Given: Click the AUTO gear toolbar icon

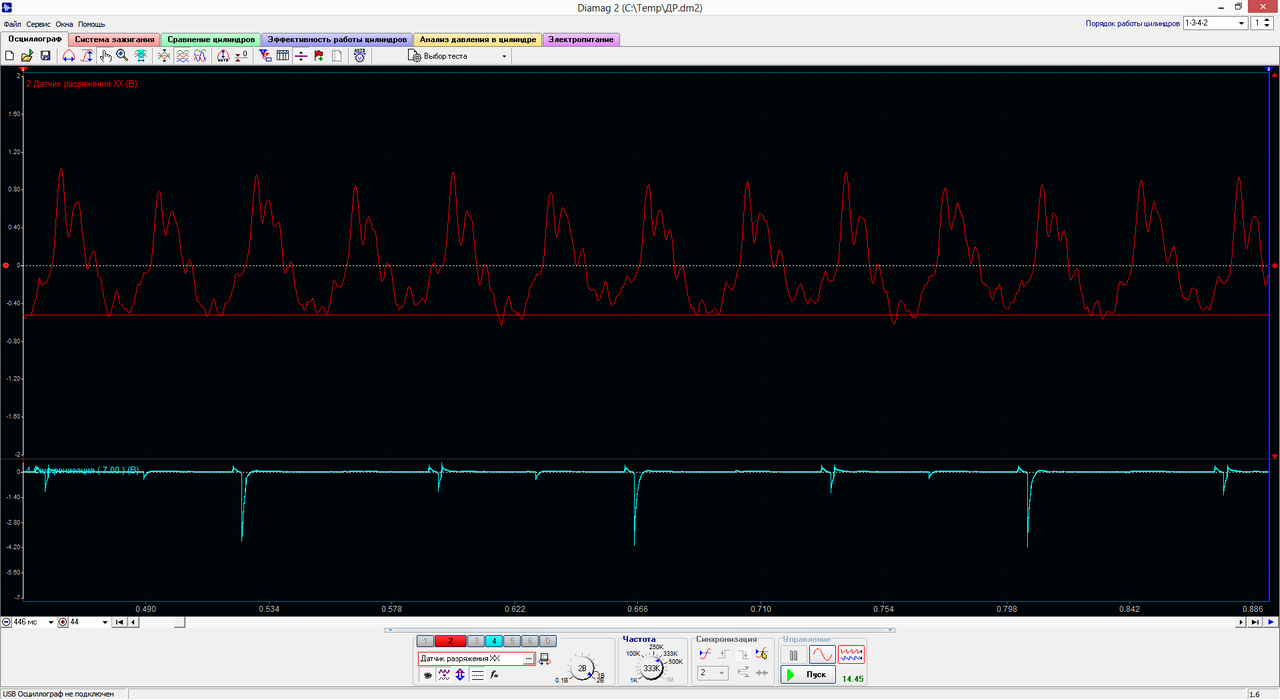Looking at the screenshot, I should 359,56.
